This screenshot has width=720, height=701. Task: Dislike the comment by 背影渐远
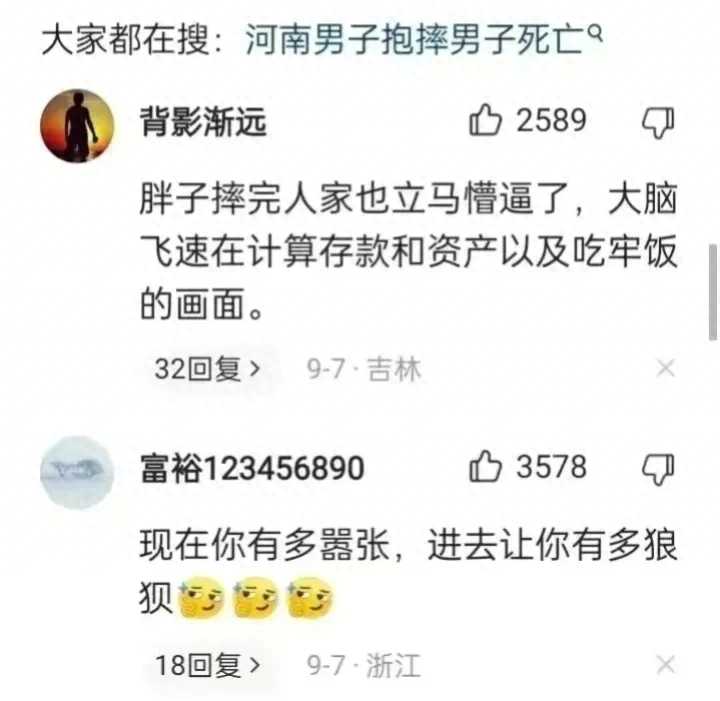(658, 123)
